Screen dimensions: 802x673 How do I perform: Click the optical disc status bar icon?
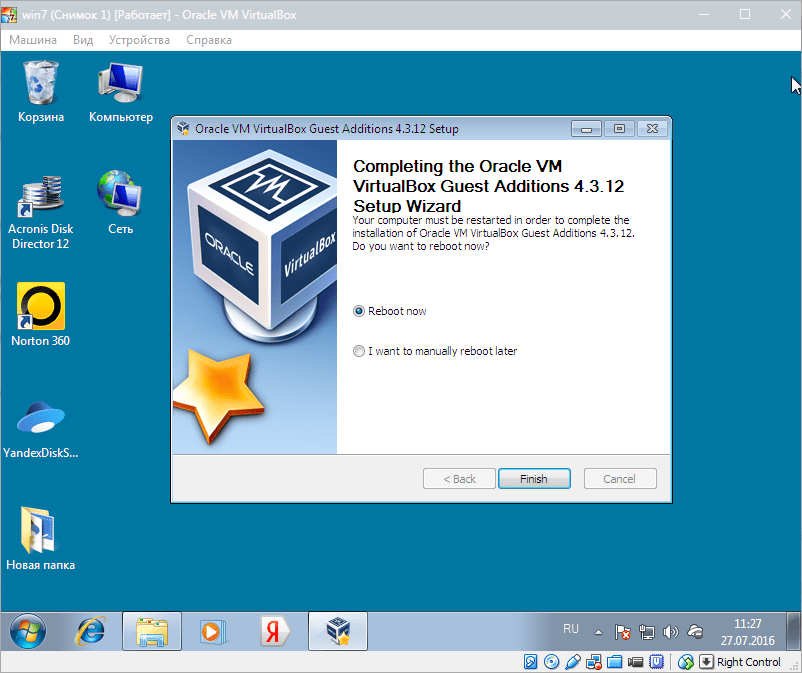tap(552, 662)
